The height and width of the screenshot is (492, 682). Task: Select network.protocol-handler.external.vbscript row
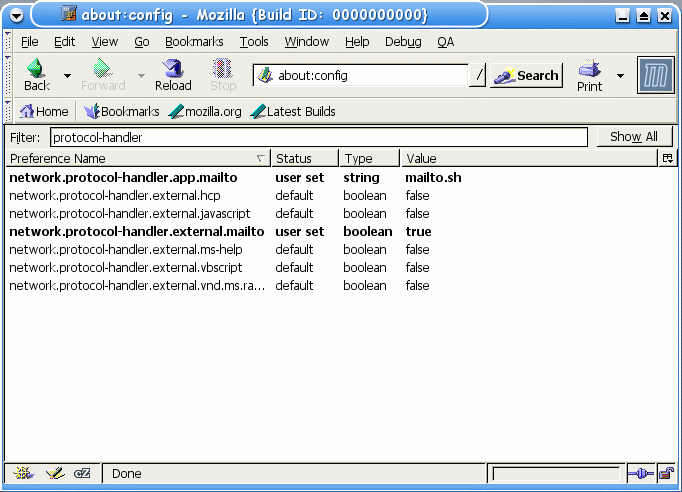341,268
